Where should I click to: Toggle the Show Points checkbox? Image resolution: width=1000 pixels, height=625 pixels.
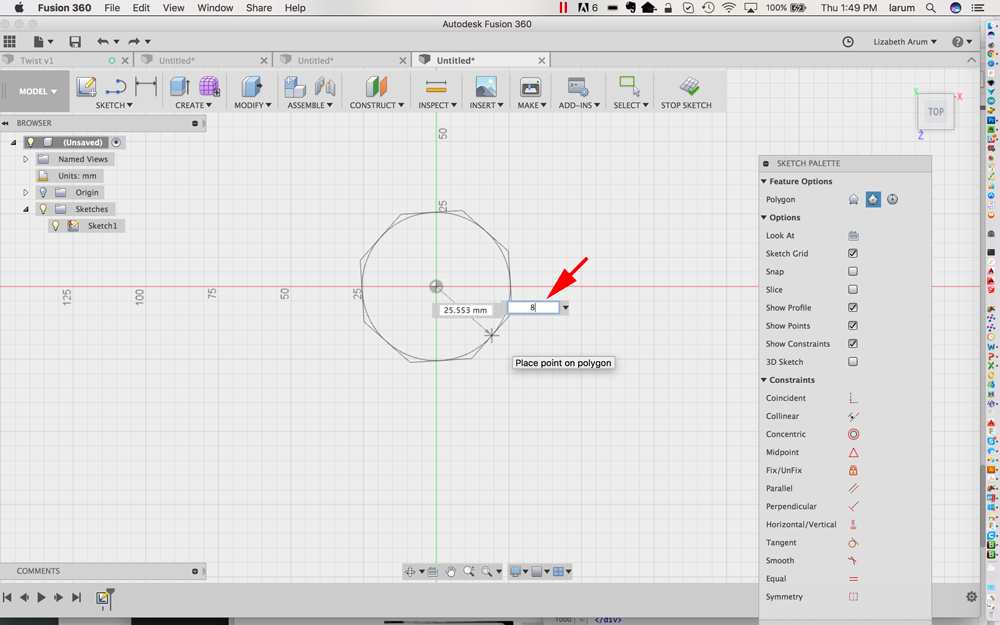pyautogui.click(x=853, y=326)
